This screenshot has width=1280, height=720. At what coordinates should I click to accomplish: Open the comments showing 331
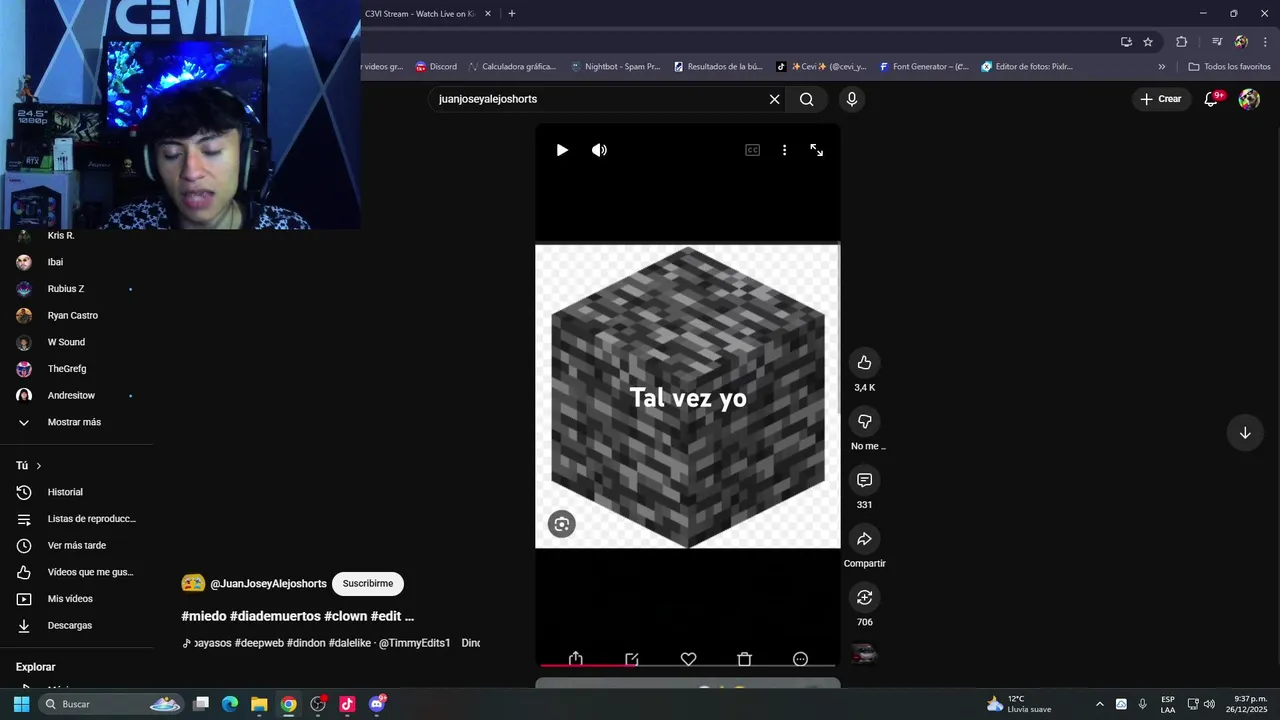pyautogui.click(x=865, y=480)
